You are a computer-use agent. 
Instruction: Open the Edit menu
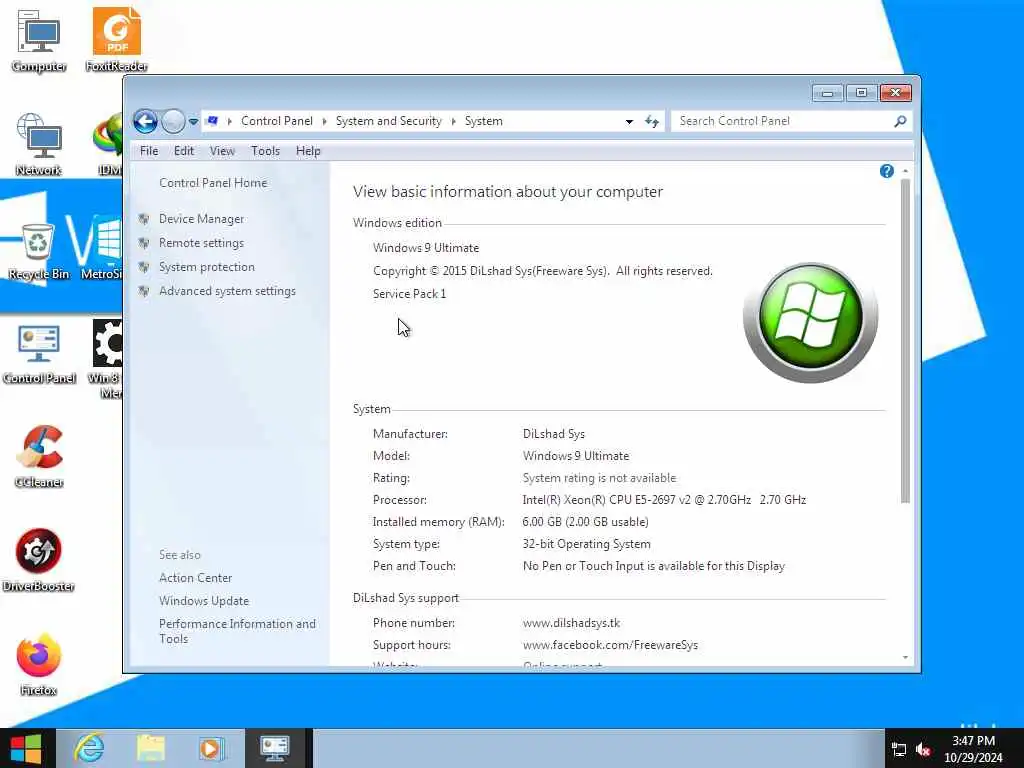[184, 151]
